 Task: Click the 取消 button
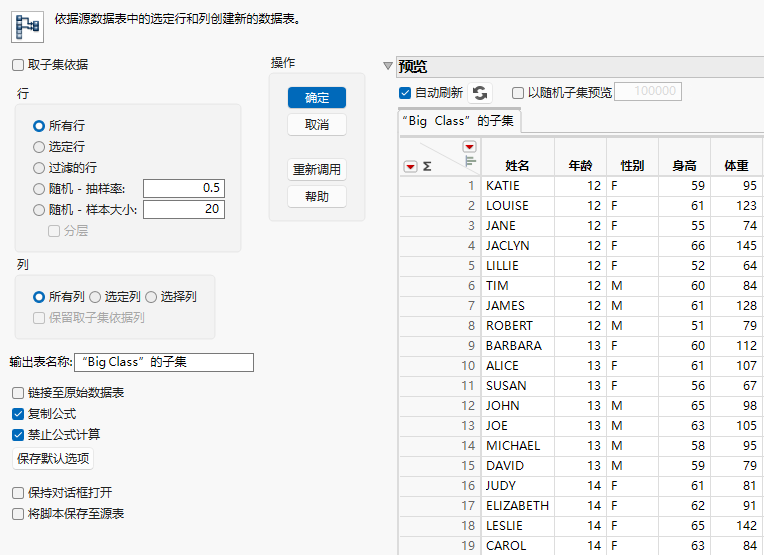point(317,125)
